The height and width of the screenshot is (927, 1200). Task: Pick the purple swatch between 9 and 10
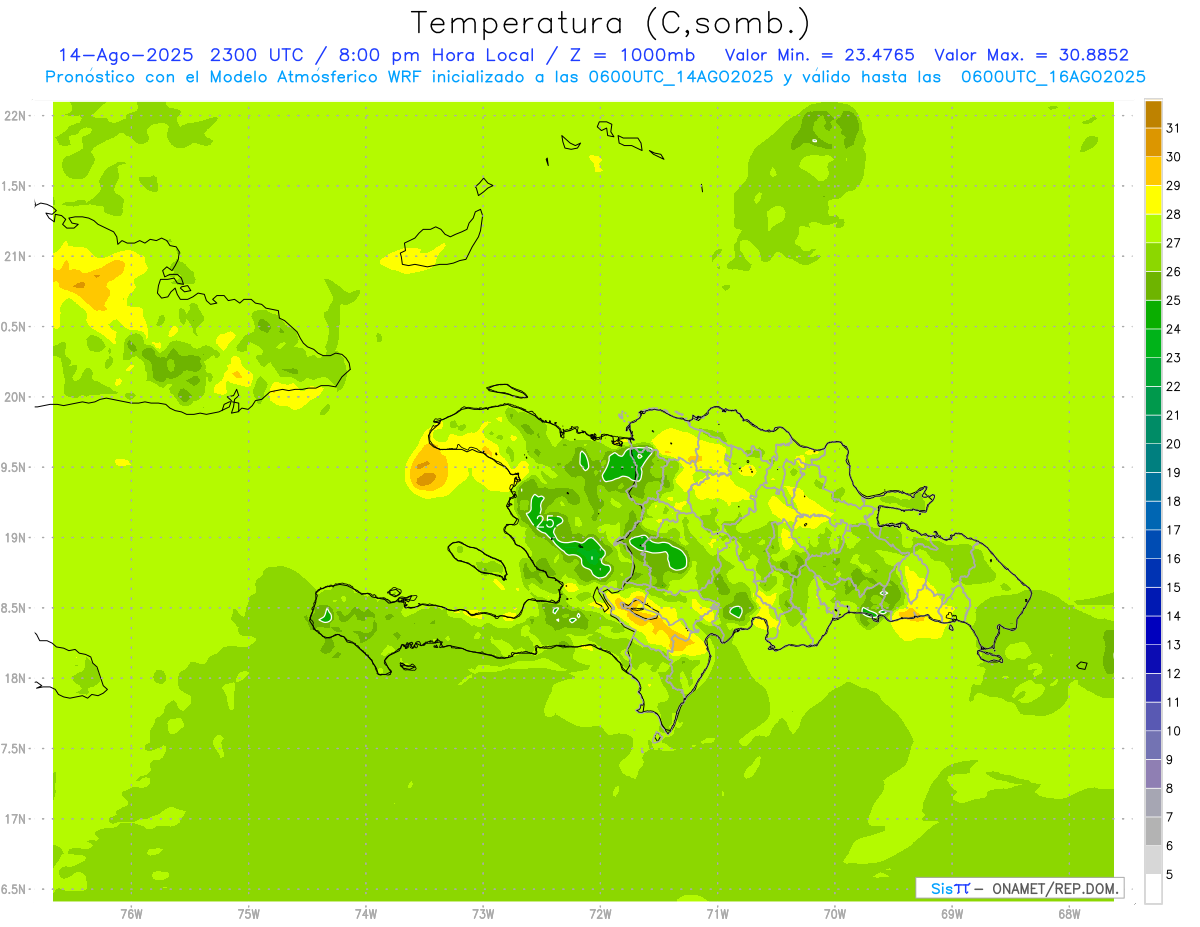(x=1153, y=745)
